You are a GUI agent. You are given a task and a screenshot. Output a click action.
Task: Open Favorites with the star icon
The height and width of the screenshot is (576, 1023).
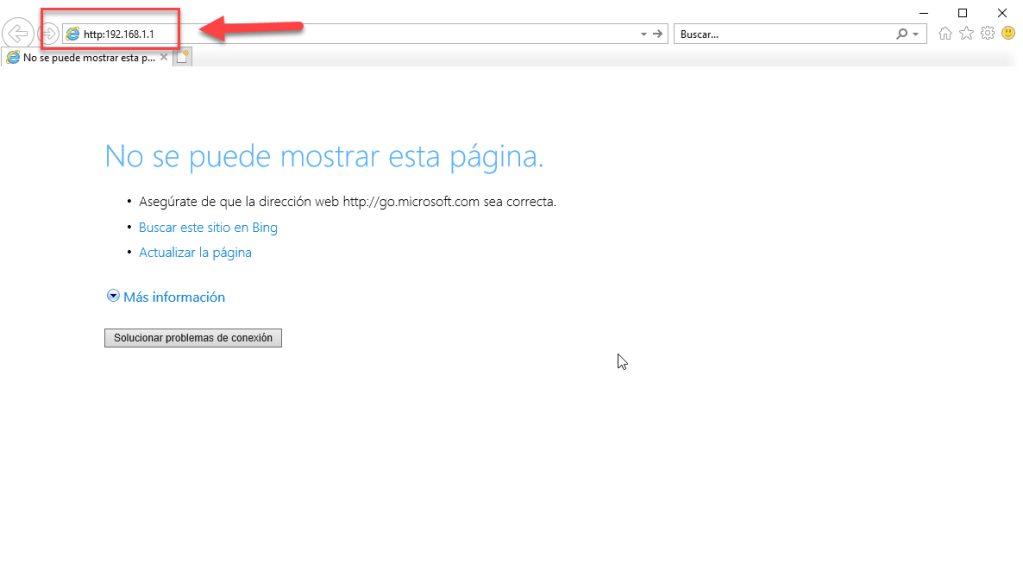(x=966, y=34)
